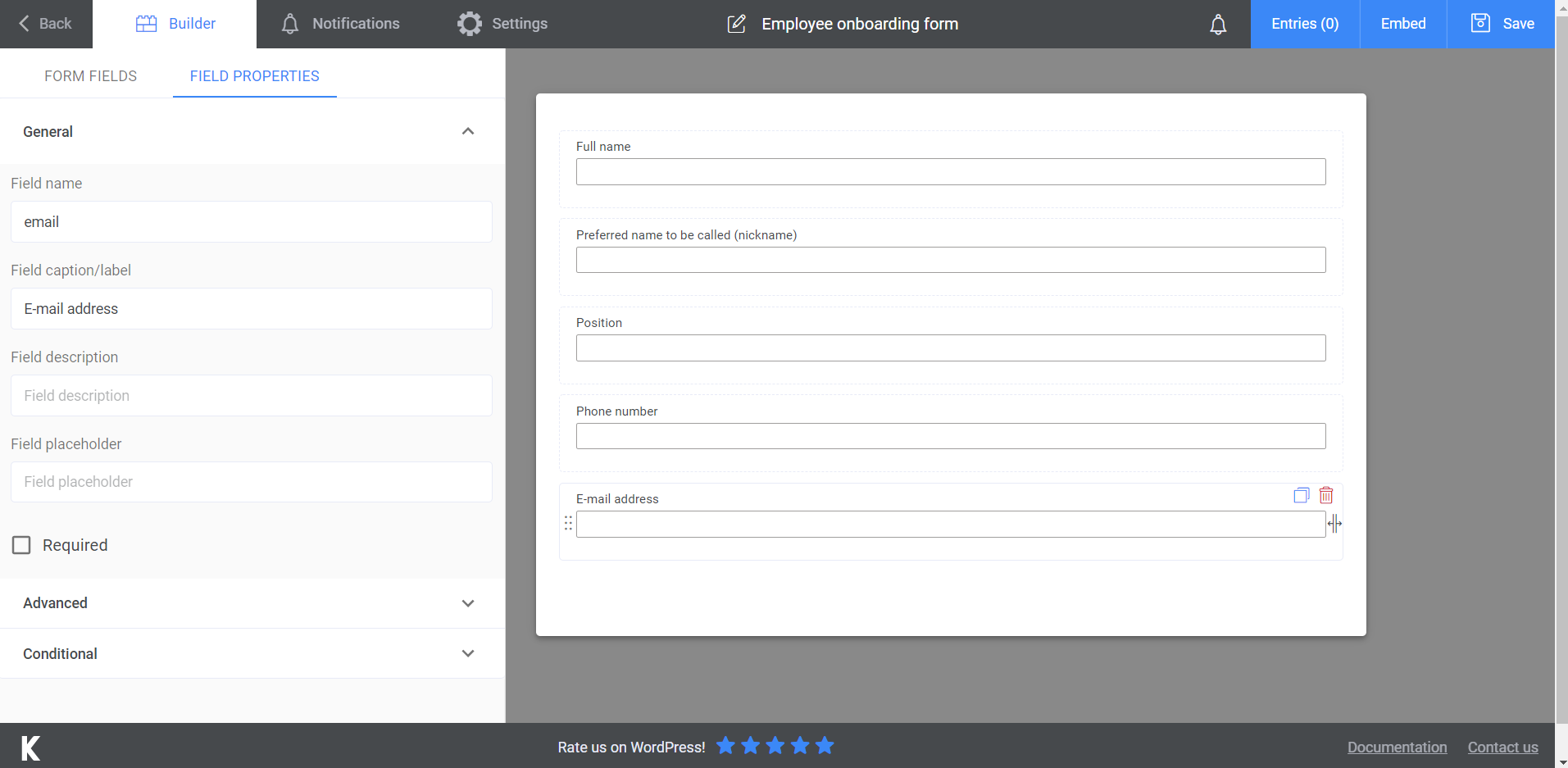This screenshot has height=768, width=1568.
Task: Expand the Advanced section
Action: pyautogui.click(x=468, y=603)
